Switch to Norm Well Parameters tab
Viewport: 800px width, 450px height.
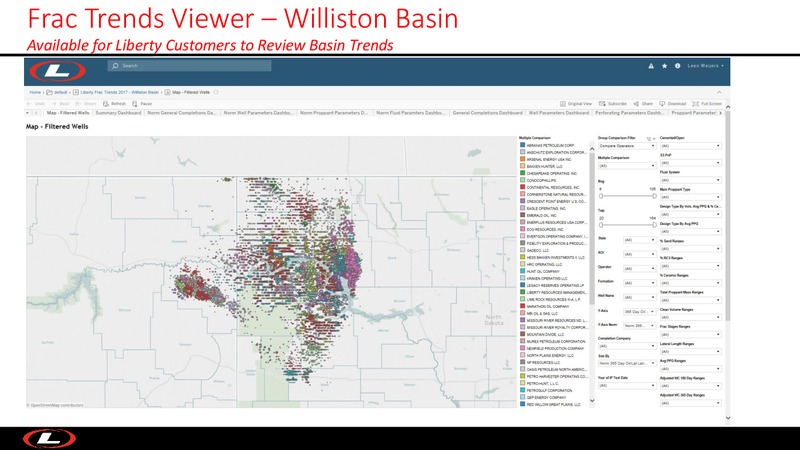click(x=259, y=113)
